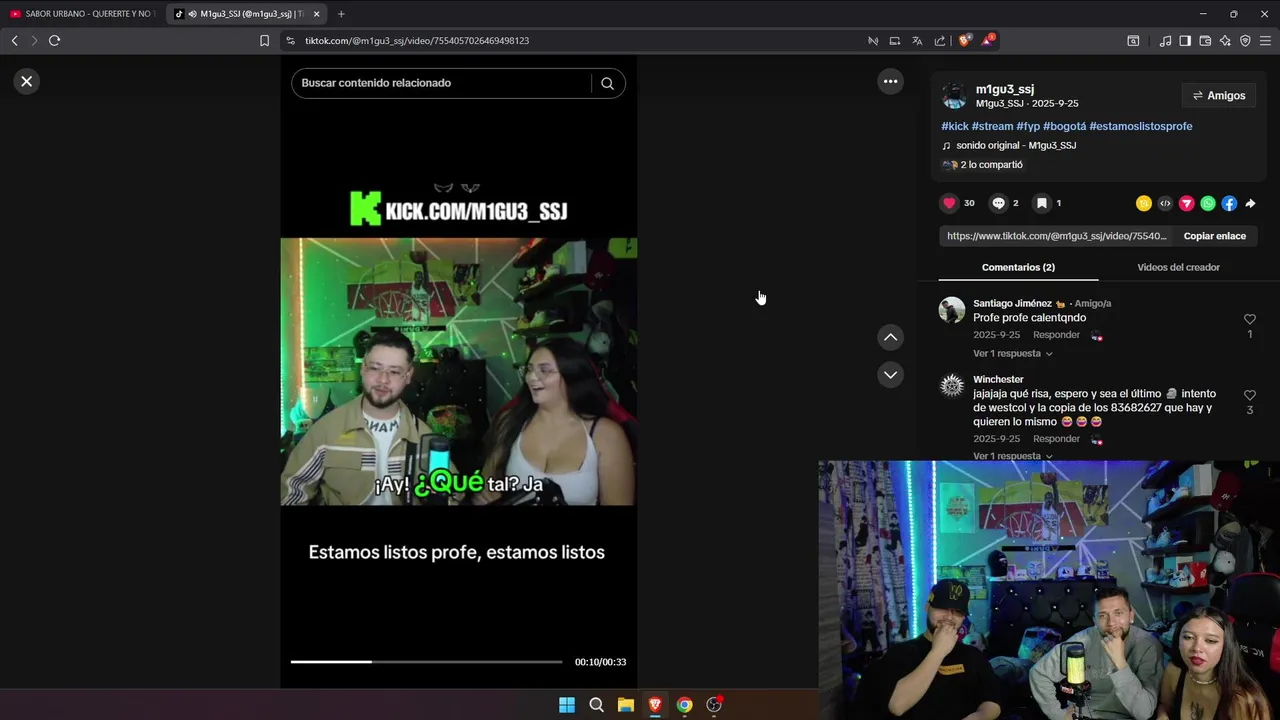Click the 'Copiar enlace' button
This screenshot has width=1280, height=720.
coord(1215,236)
